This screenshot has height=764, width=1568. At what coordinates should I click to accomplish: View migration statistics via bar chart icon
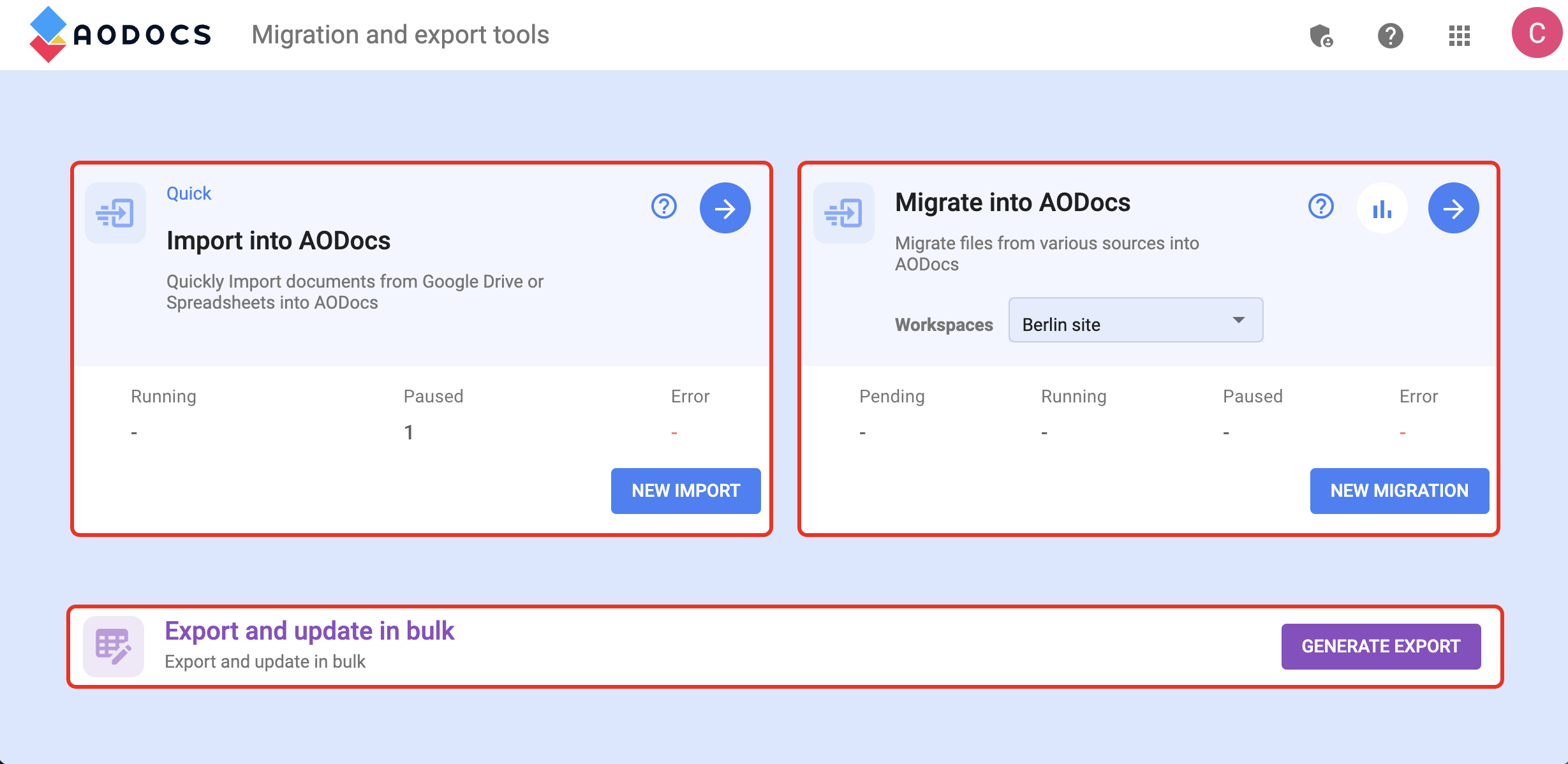[x=1382, y=207]
